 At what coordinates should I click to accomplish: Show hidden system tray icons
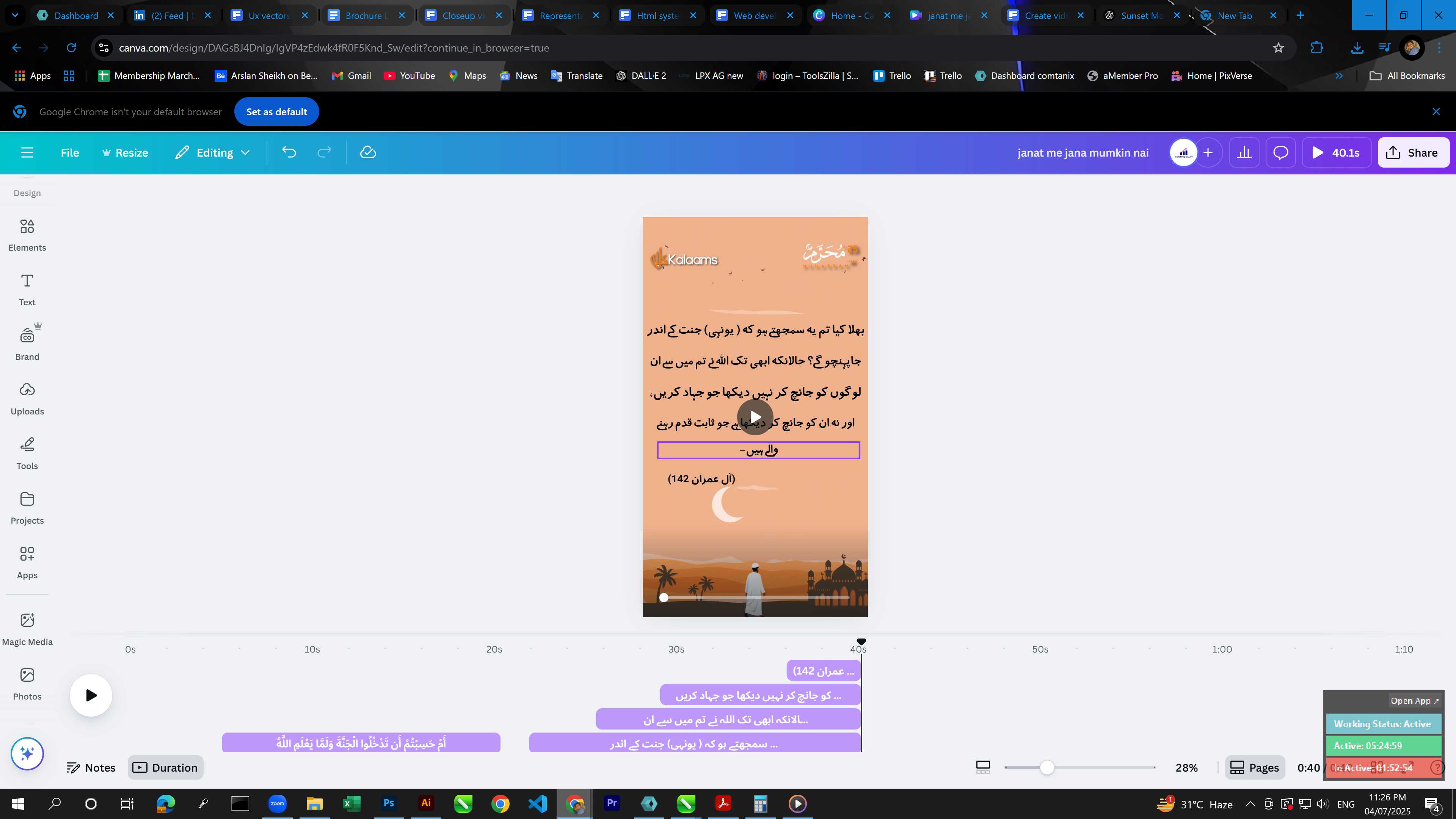(x=1250, y=804)
